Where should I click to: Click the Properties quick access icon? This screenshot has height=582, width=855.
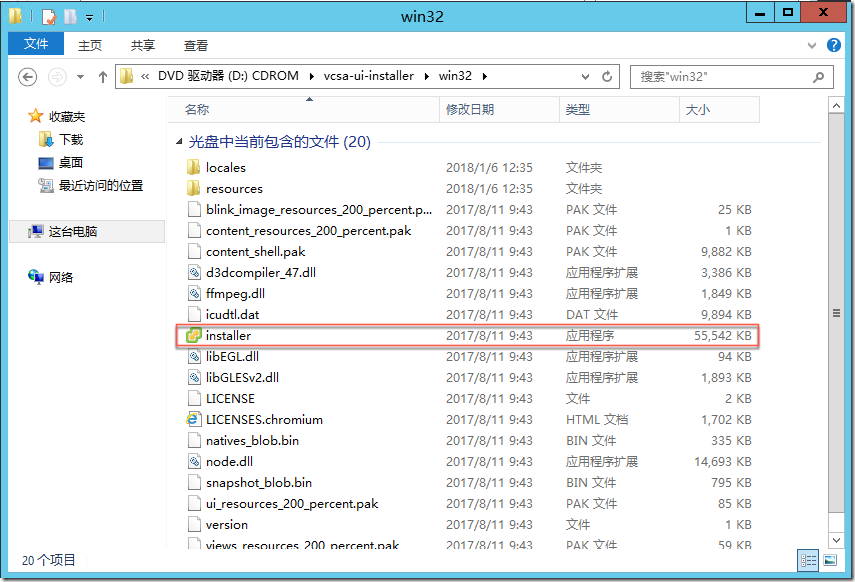click(49, 17)
